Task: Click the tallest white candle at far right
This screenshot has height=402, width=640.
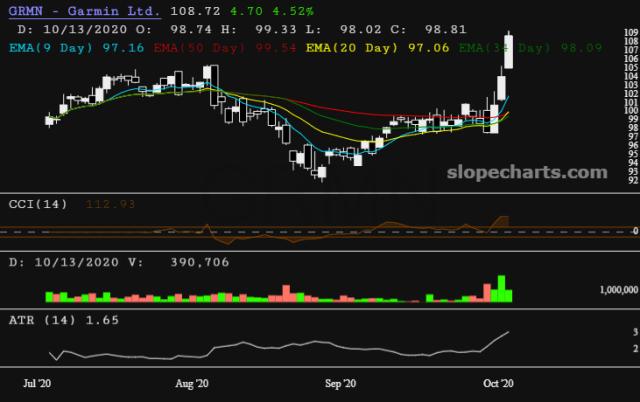Action: [509, 52]
